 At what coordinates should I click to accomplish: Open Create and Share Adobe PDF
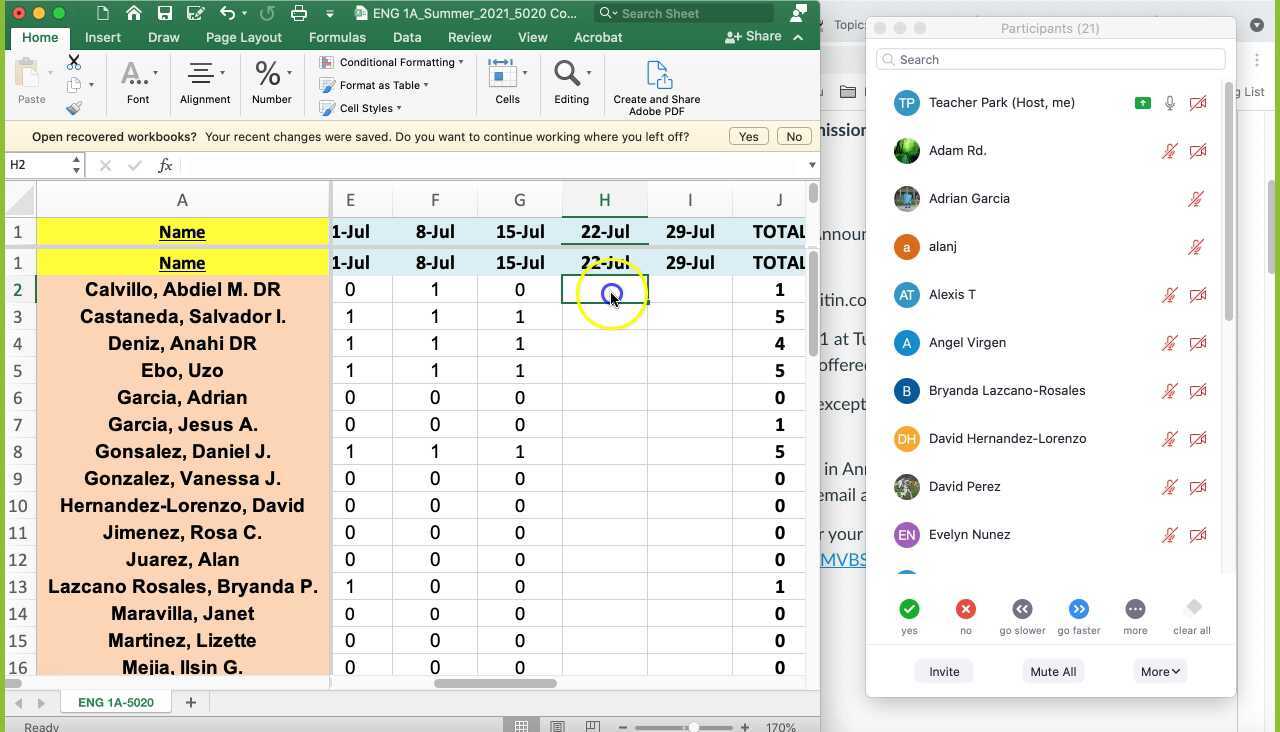click(656, 87)
